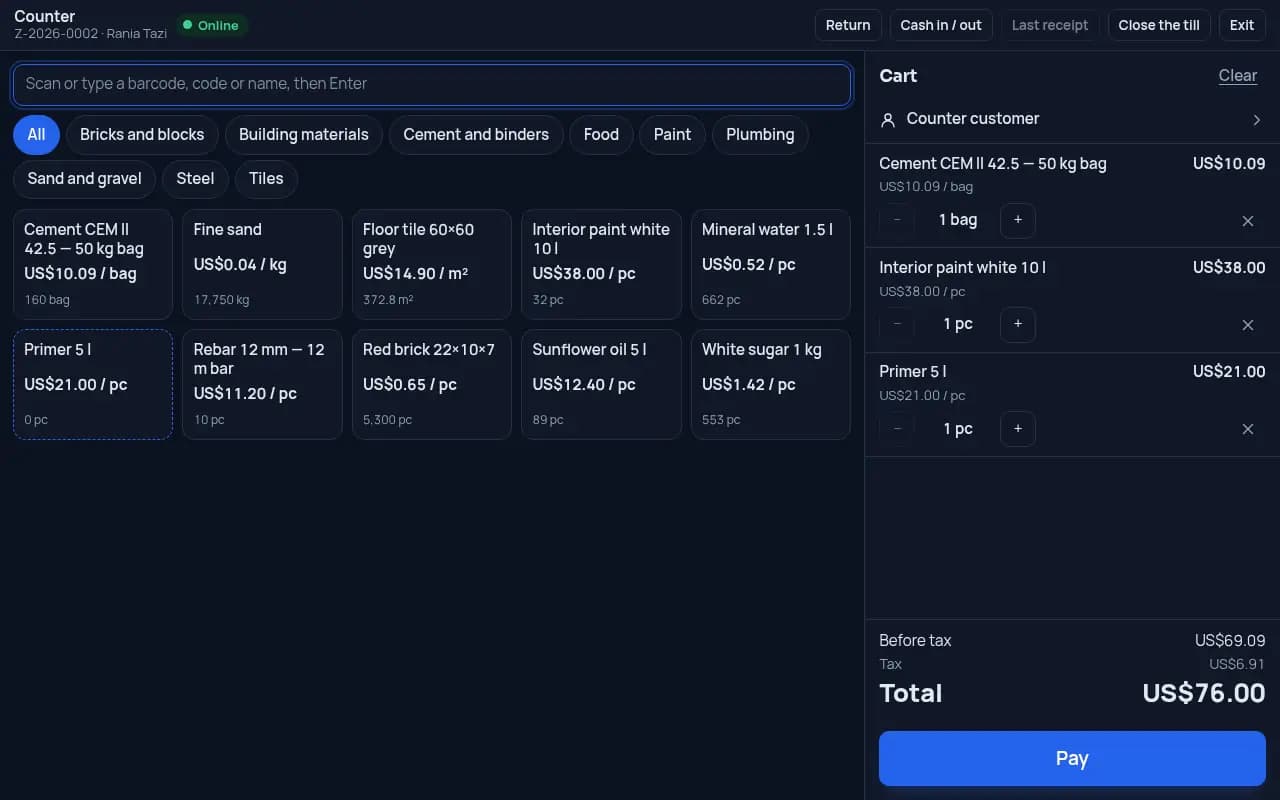The image size is (1280, 800).
Task: Add Mineral water 1.5 l product
Action: 771,264
